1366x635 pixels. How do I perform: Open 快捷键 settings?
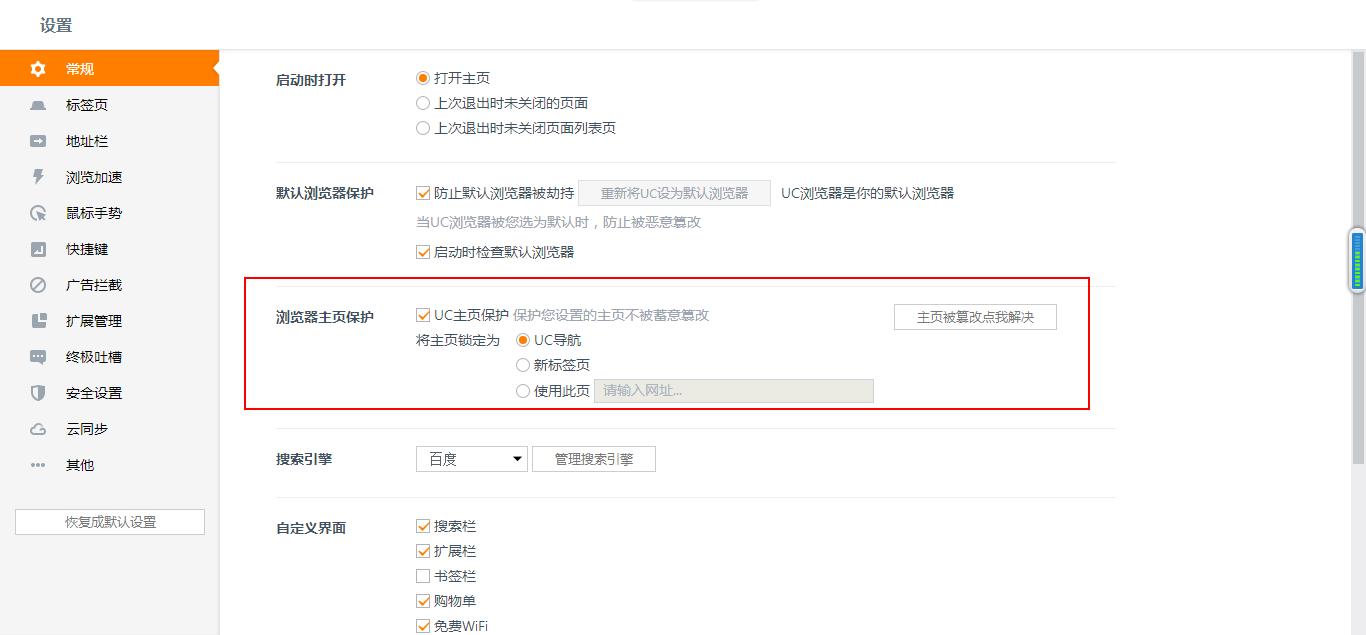(109, 249)
